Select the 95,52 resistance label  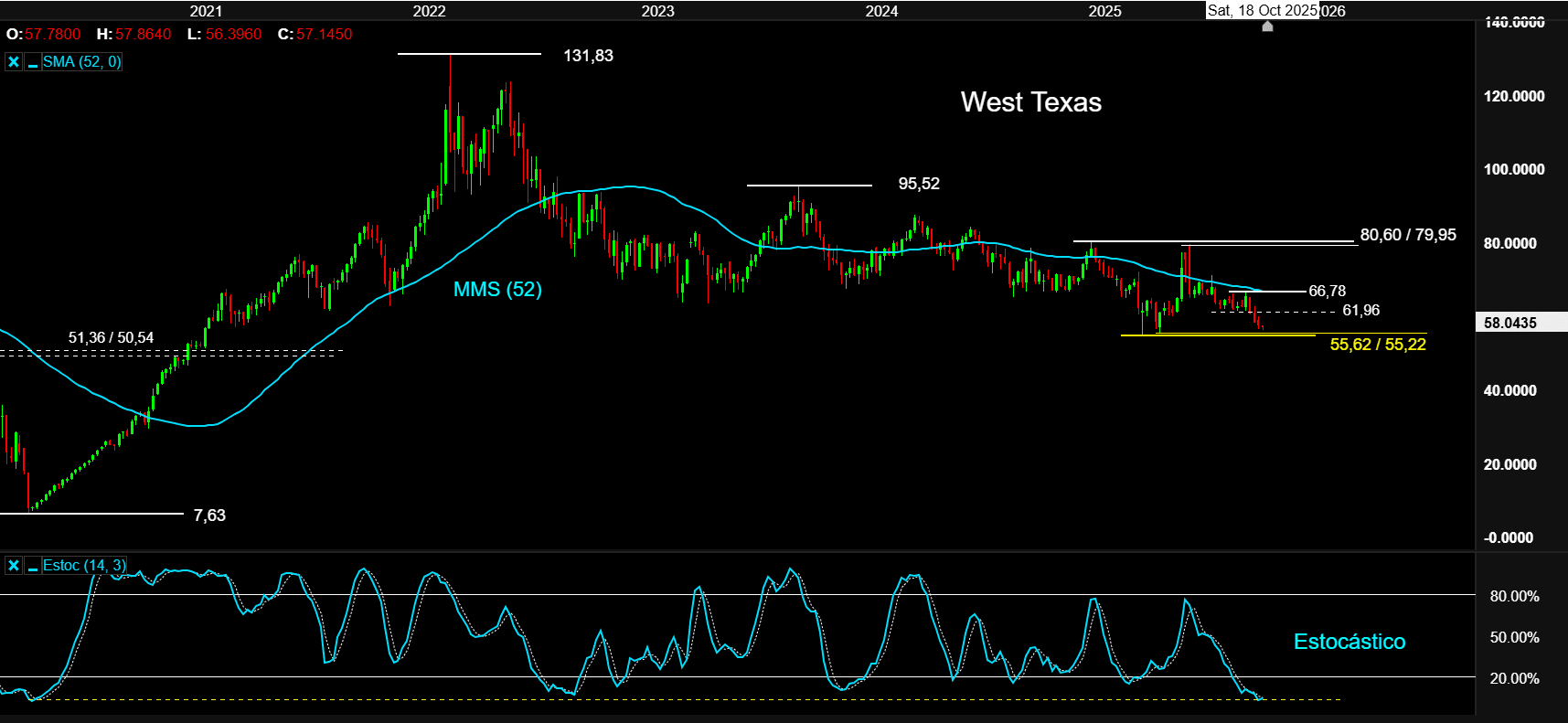(x=918, y=184)
